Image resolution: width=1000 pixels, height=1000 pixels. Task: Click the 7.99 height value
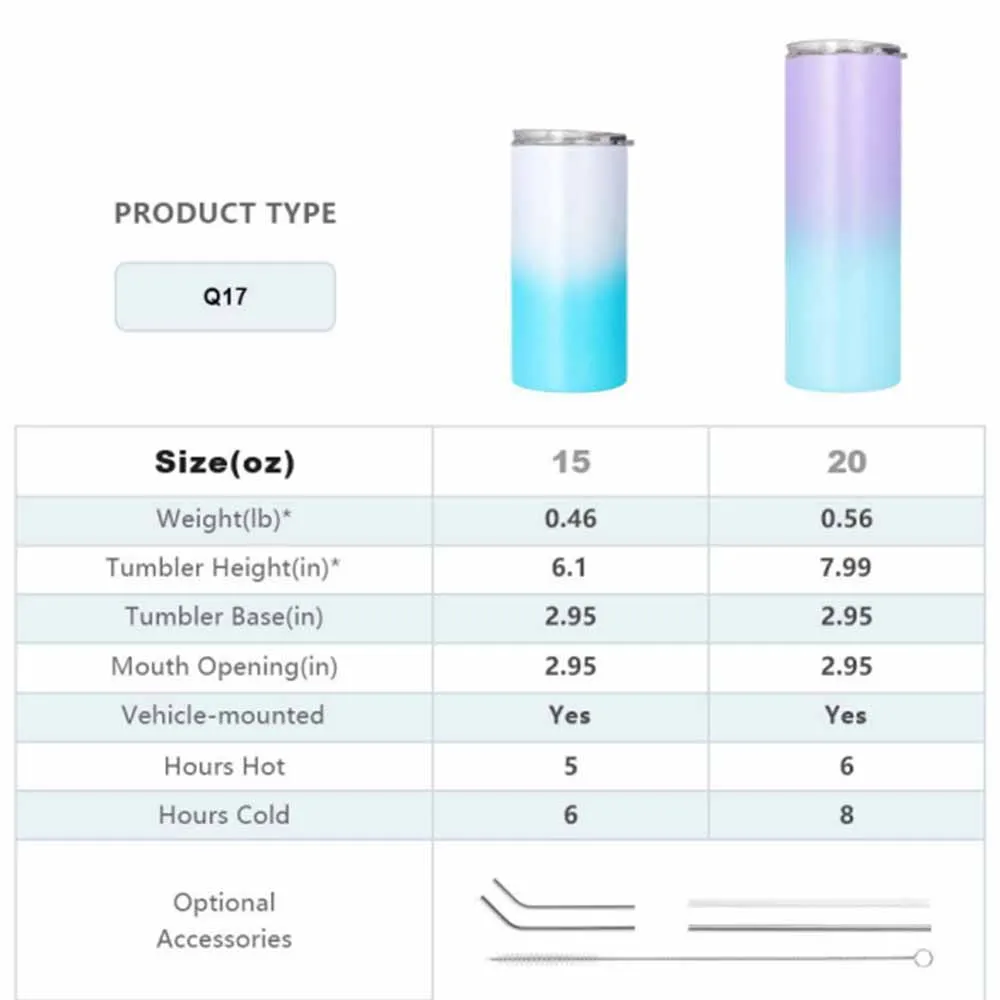coord(846,568)
